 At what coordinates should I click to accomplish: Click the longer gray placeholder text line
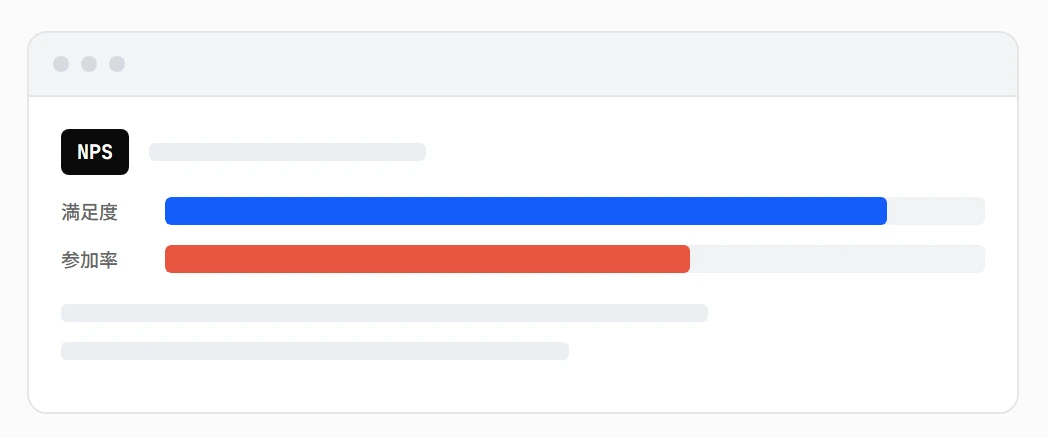tap(384, 313)
